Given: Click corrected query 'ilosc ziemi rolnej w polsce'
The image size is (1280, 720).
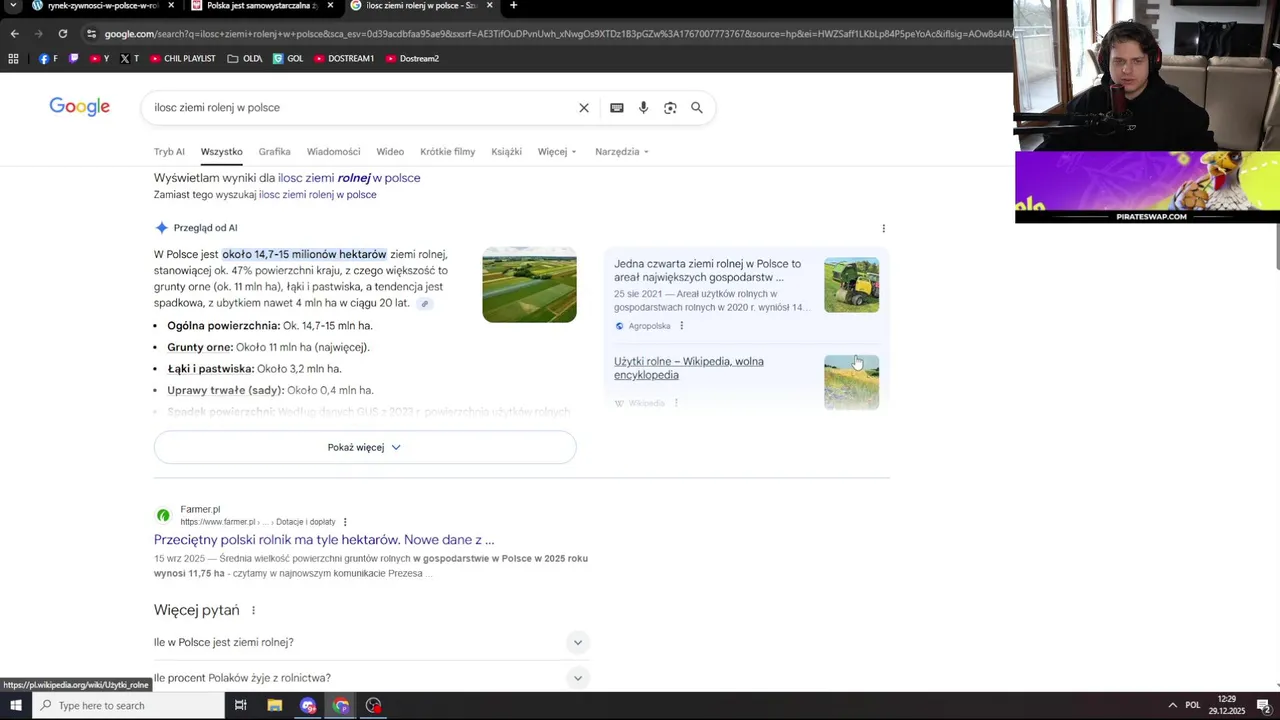Looking at the screenshot, I should 349,178.
